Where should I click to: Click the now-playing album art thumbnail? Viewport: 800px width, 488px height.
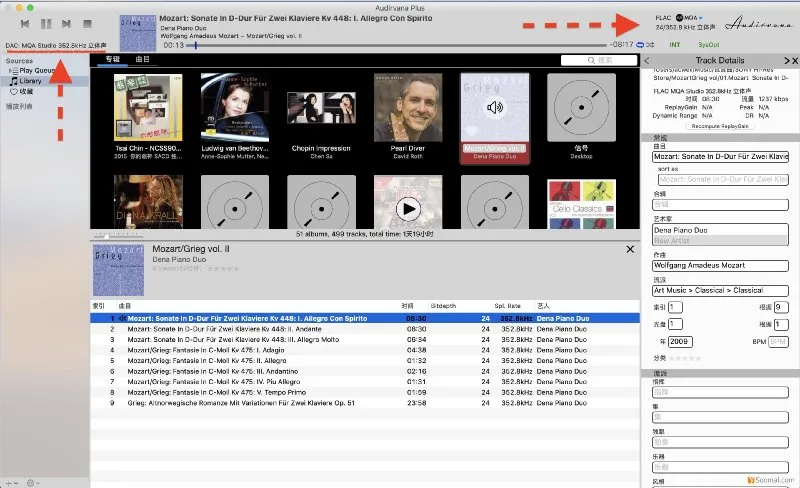[x=138, y=33]
